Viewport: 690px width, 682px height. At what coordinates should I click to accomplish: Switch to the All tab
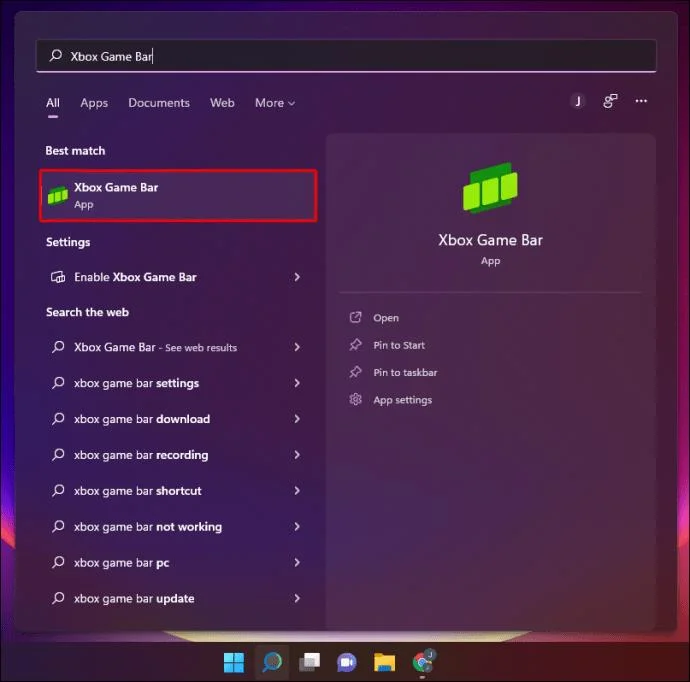pos(53,103)
